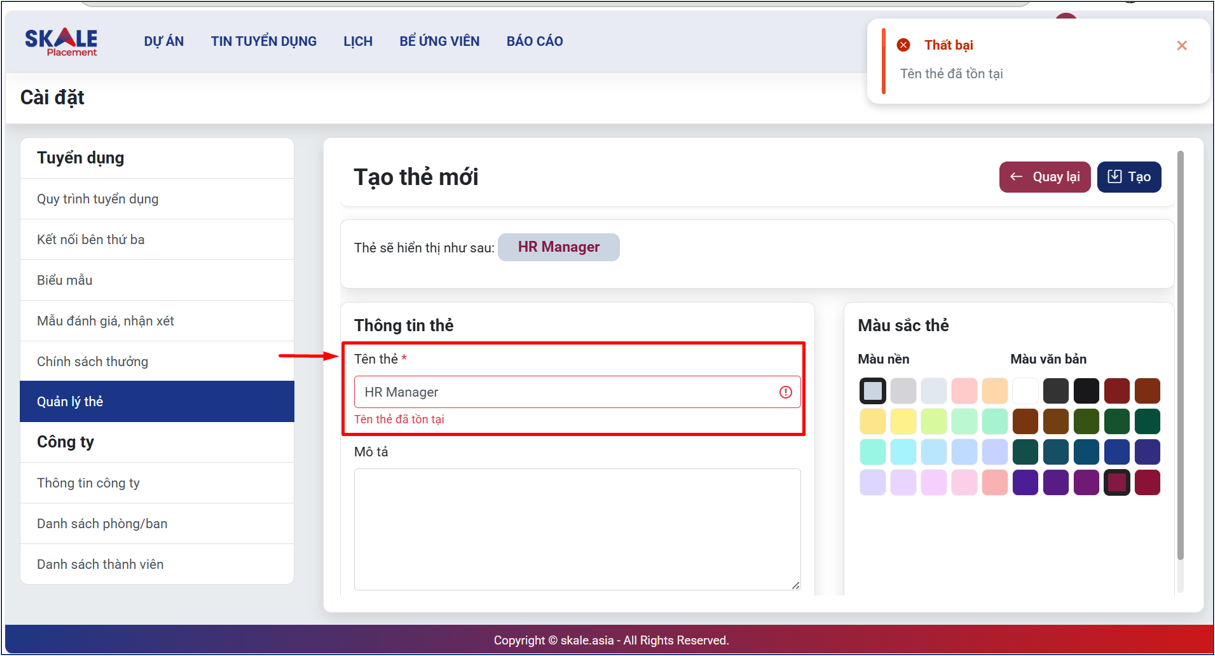Click the Mô tả text area
The image size is (1215, 656).
577,528
